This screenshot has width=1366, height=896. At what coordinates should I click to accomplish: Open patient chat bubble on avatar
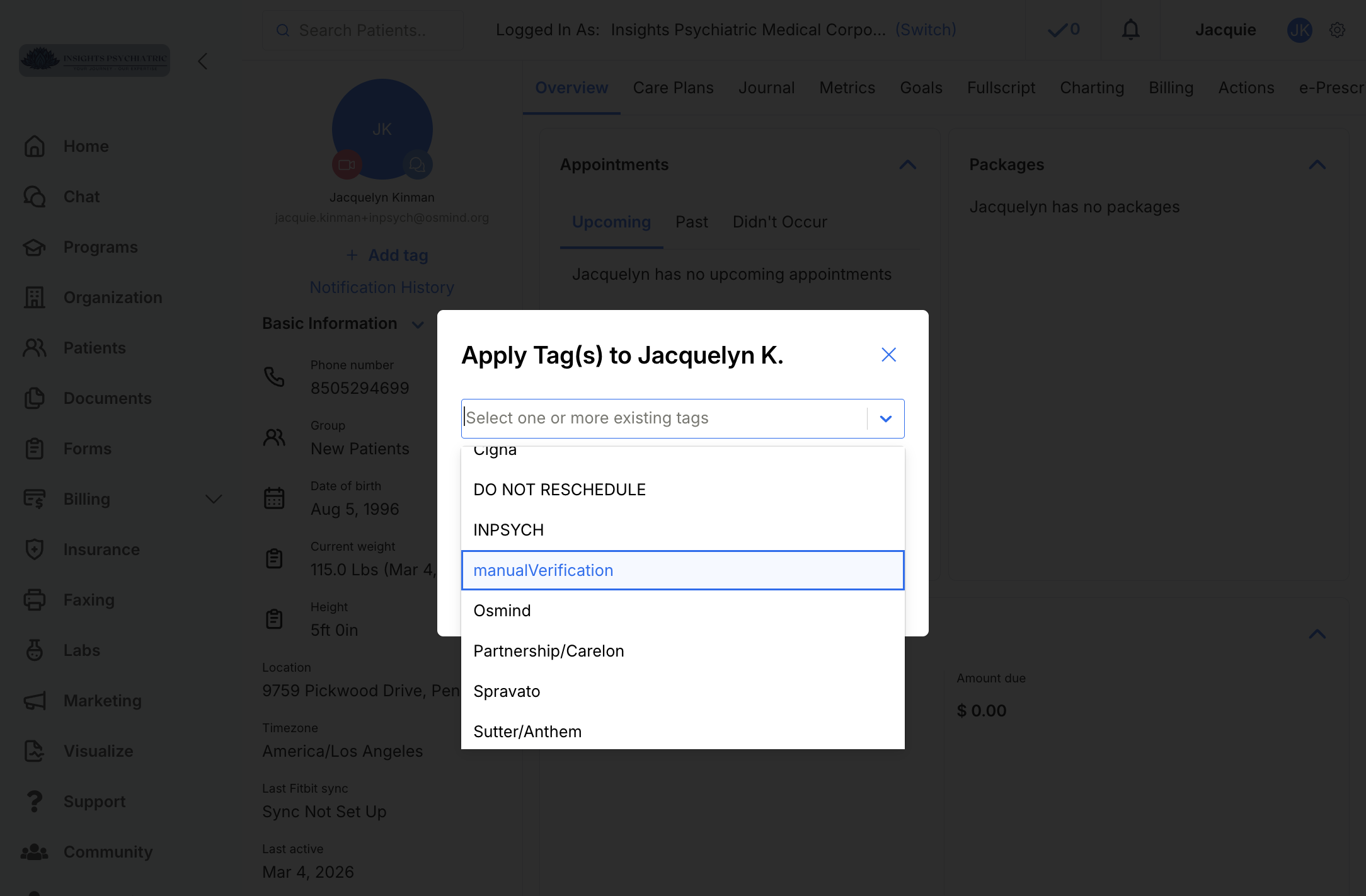pyautogui.click(x=417, y=164)
